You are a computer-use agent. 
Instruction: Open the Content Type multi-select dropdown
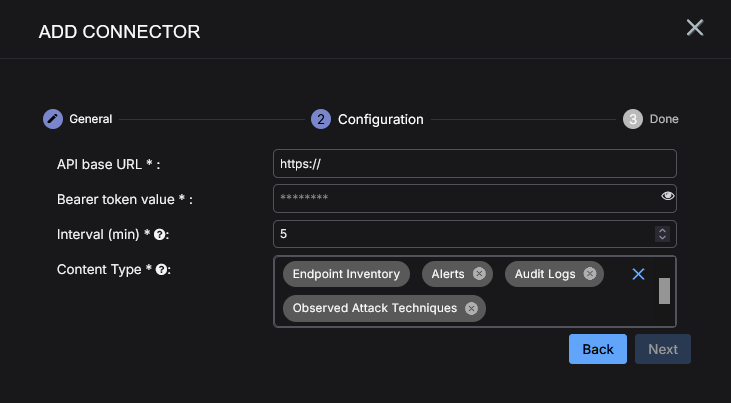475,292
